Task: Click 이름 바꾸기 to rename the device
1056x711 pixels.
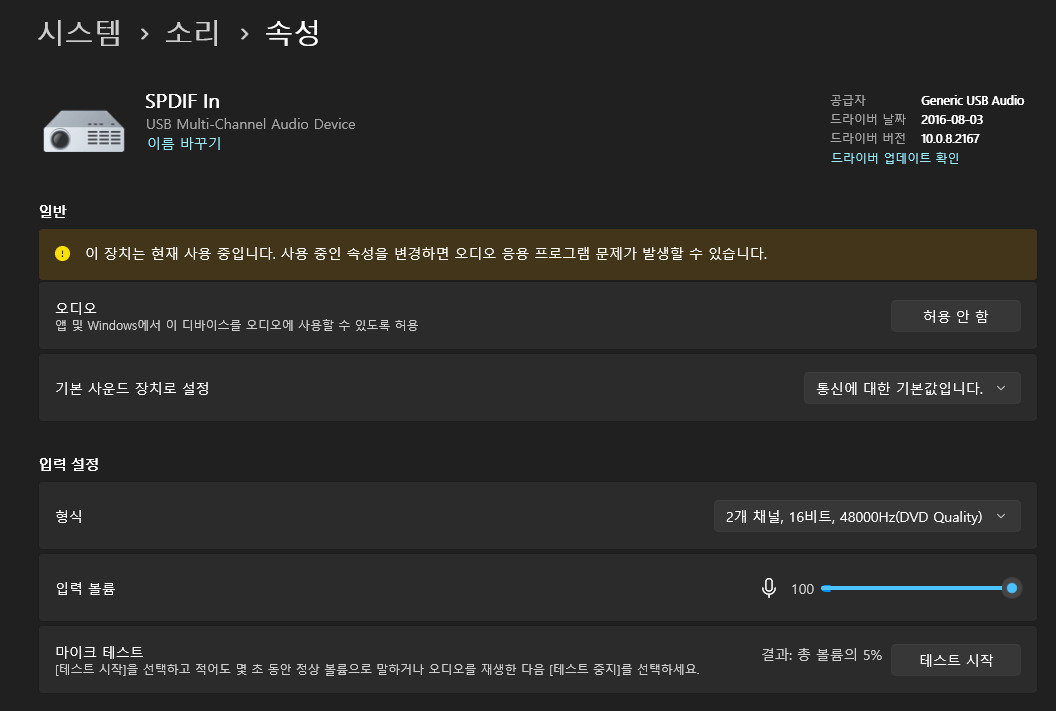Action: 184,143
